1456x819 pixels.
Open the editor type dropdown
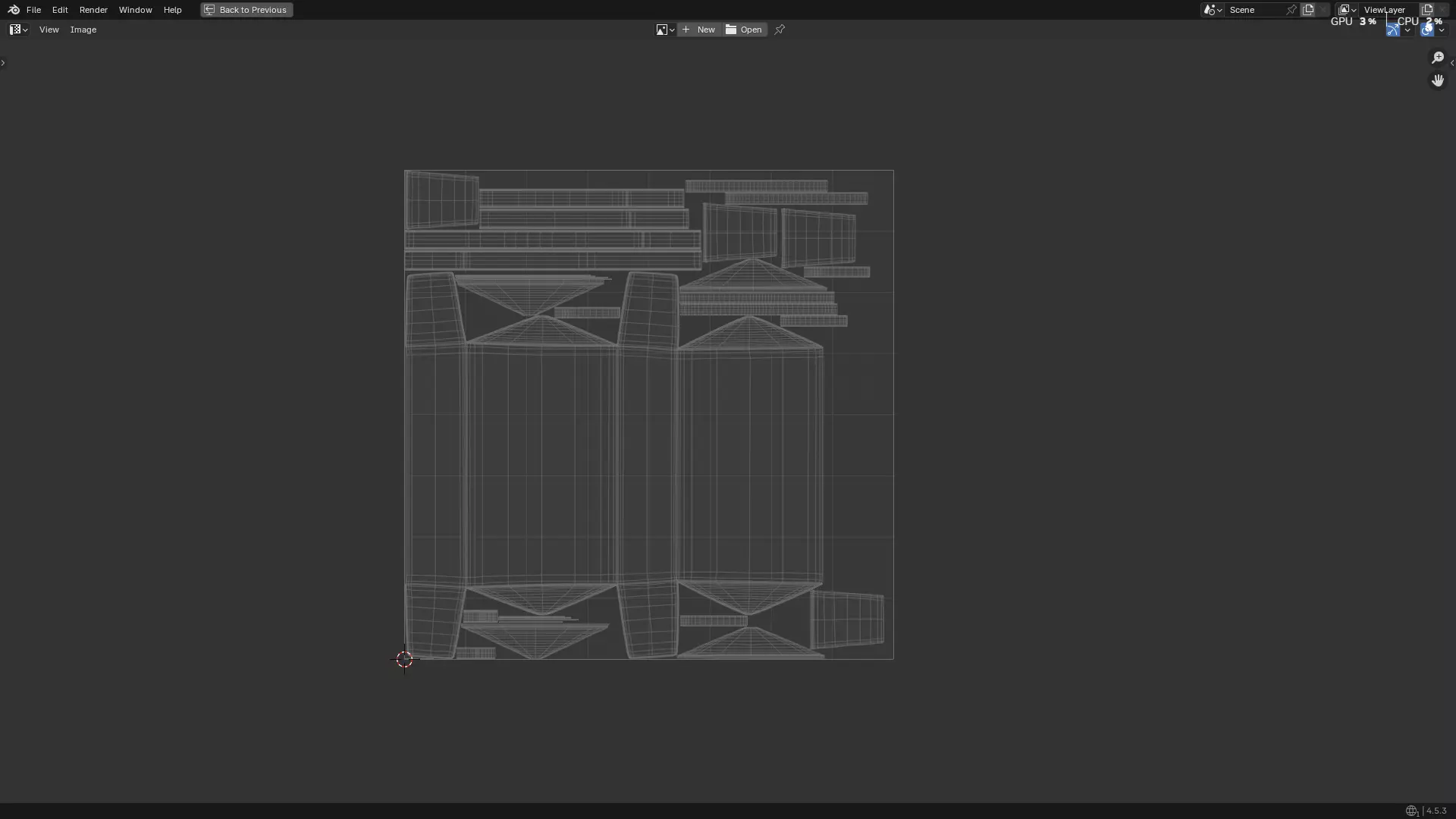coord(18,30)
